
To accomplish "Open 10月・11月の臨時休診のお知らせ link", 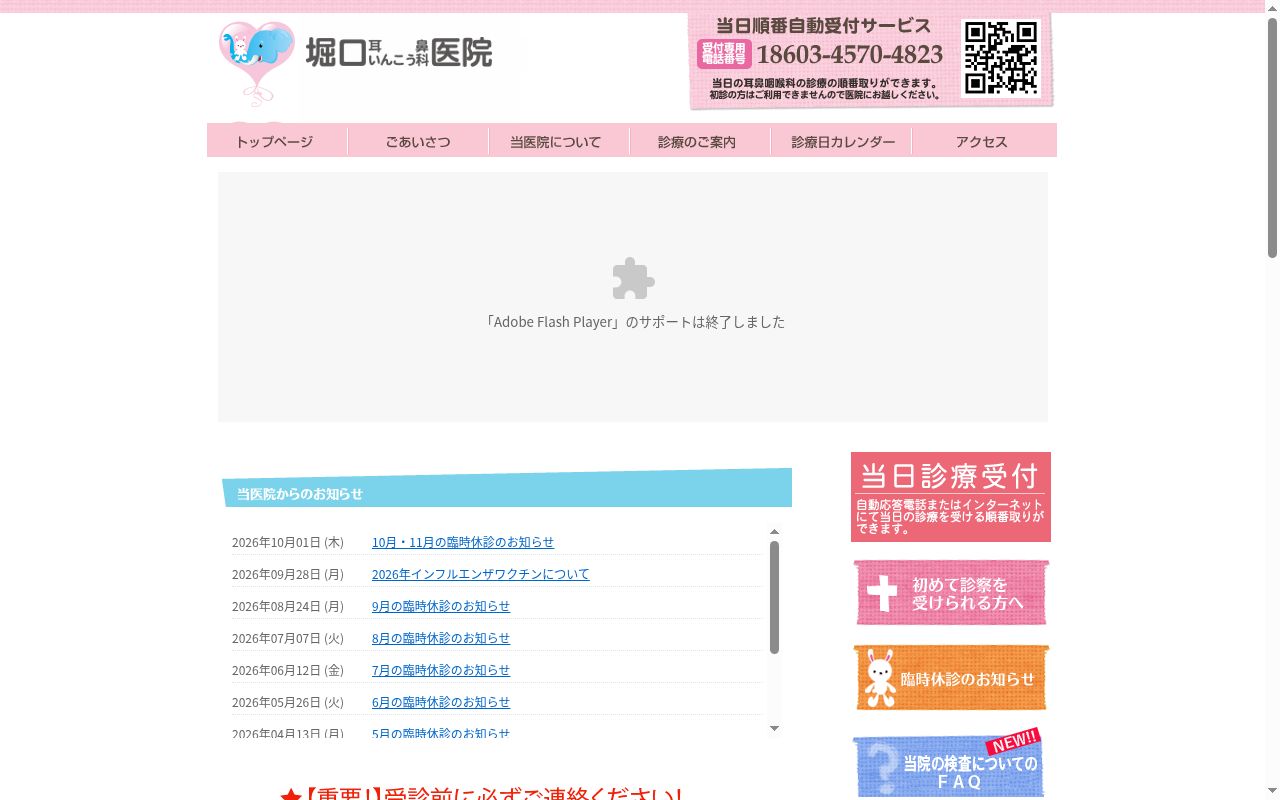I will click(463, 542).
